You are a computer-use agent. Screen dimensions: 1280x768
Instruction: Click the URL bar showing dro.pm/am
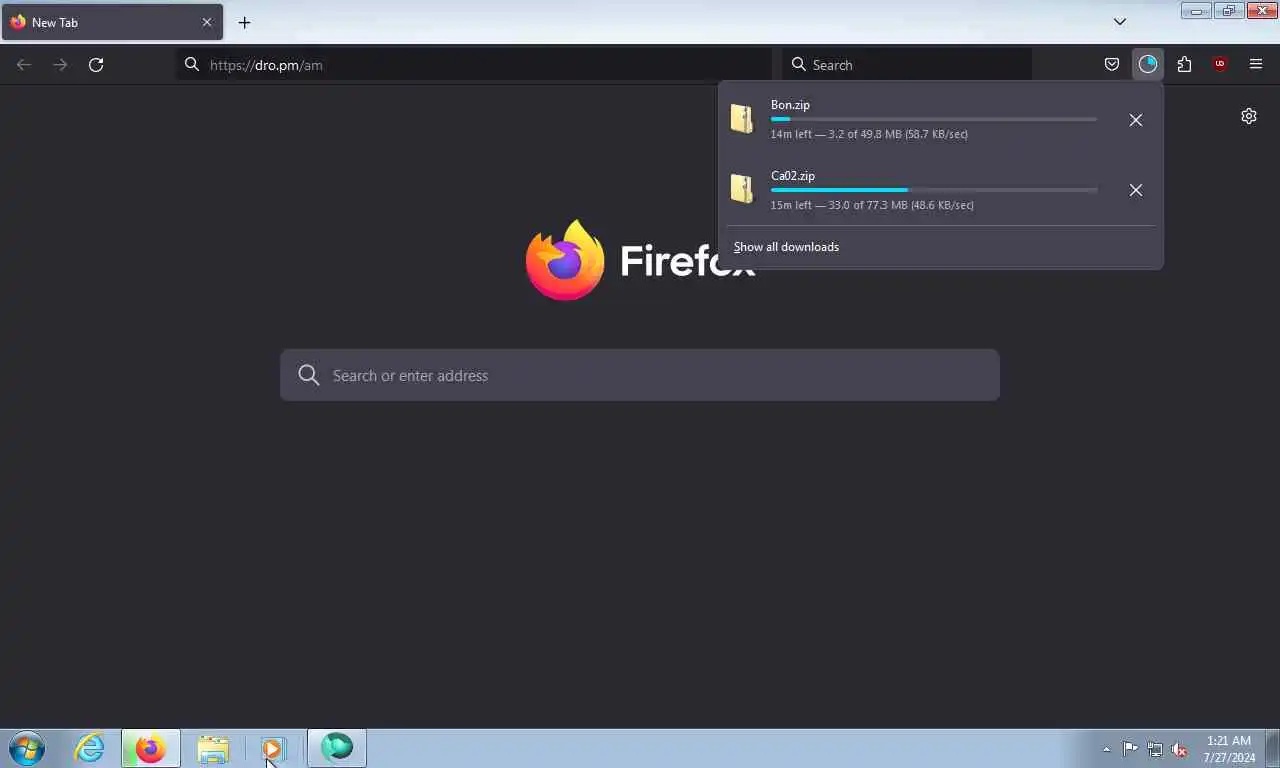pos(475,65)
